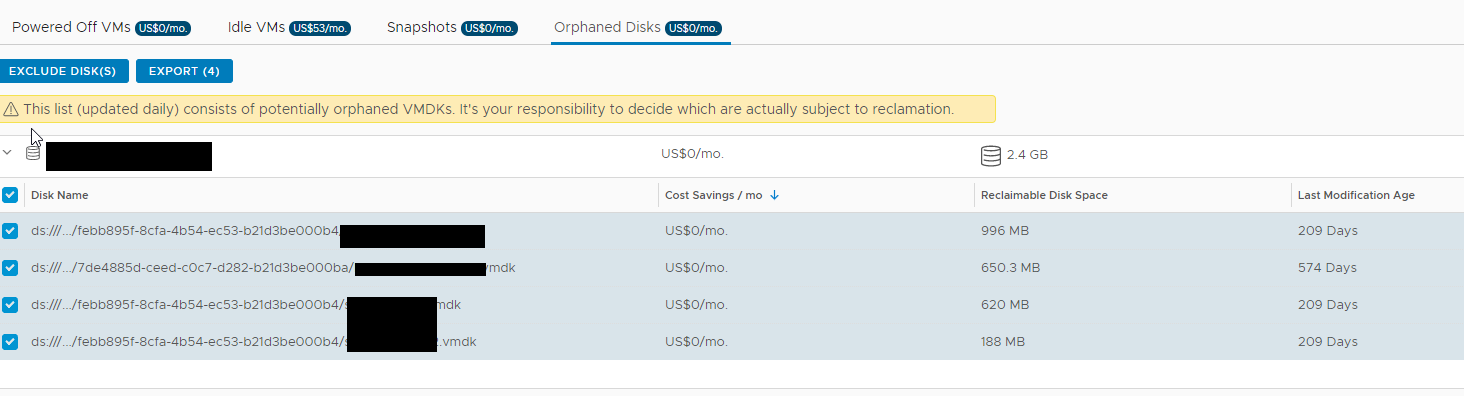Click the disk stack icon next to 2.4 GB
The image size is (1464, 396).
990,155
